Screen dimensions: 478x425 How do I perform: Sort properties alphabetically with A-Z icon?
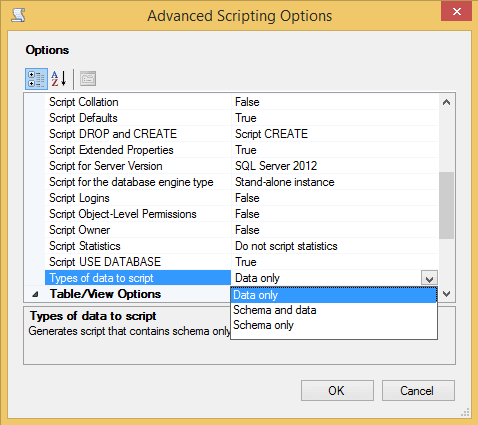point(59,79)
